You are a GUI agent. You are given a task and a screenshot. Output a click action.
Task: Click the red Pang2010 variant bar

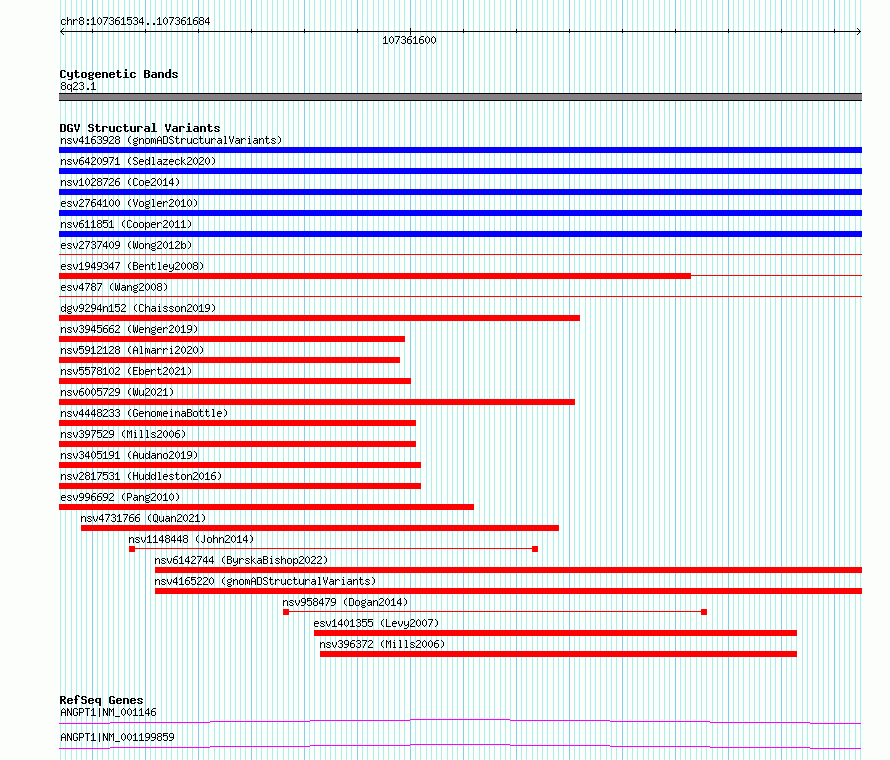click(x=266, y=507)
